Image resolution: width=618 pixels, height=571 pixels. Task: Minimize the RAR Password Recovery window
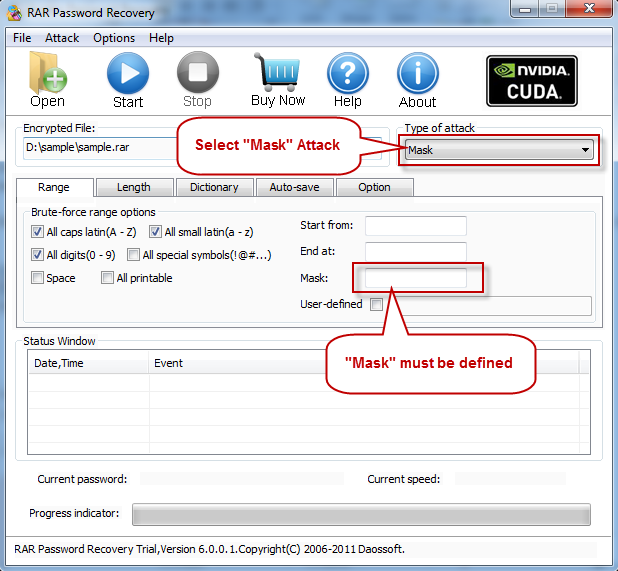[525, 9]
